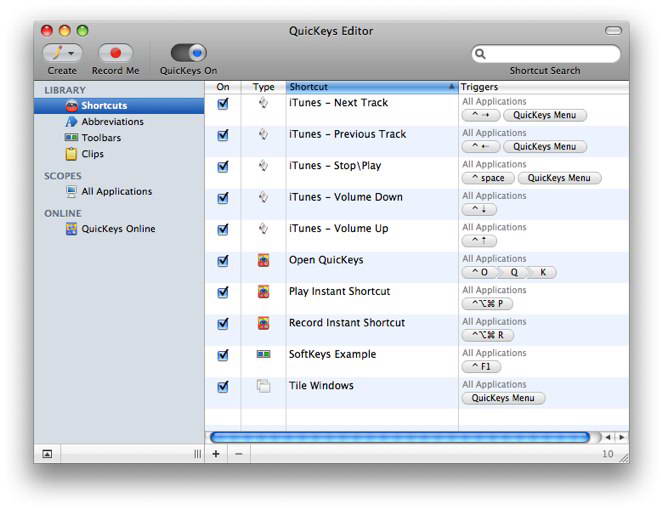Select the iTunes - Volume Up row name
The width and height of the screenshot is (663, 510).
click(339, 228)
